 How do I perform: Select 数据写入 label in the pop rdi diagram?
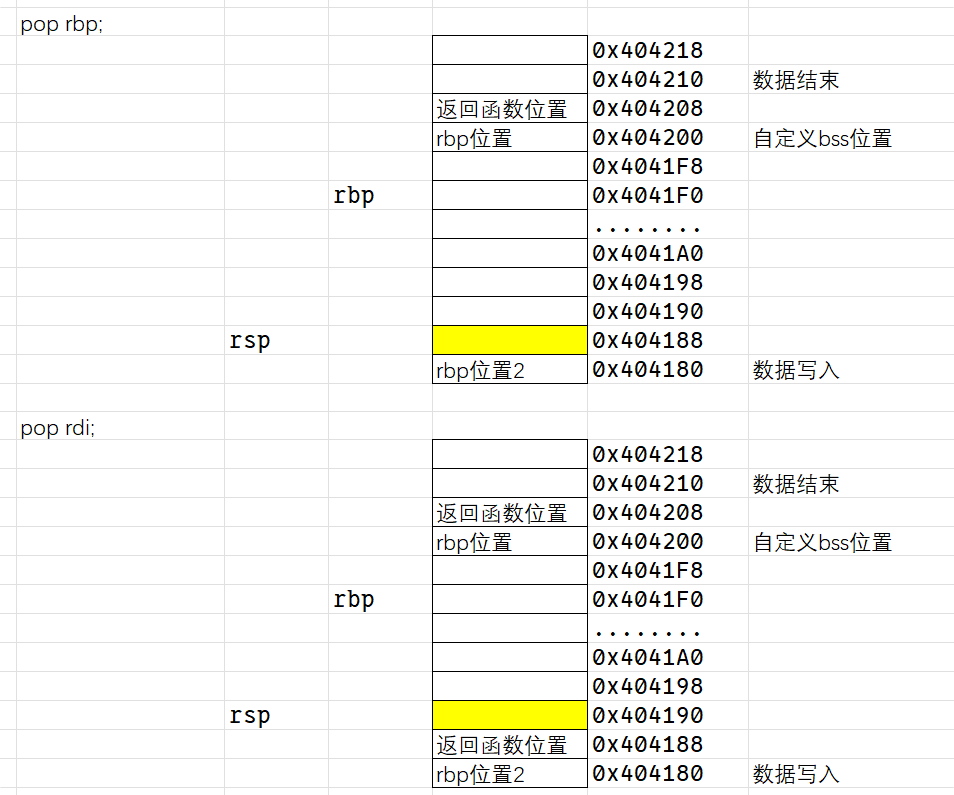pyautogui.click(x=796, y=774)
